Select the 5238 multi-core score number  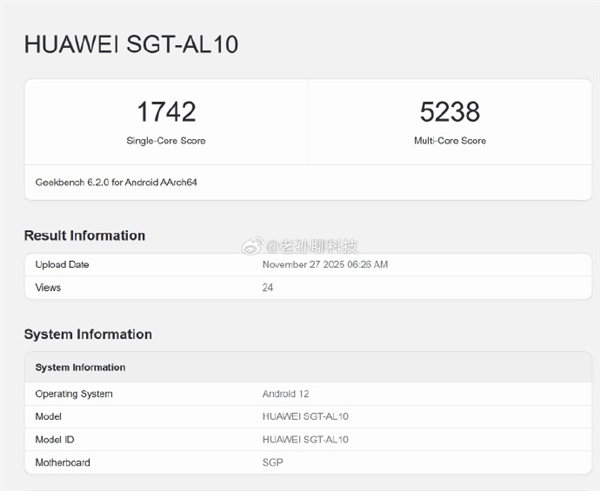pos(450,111)
